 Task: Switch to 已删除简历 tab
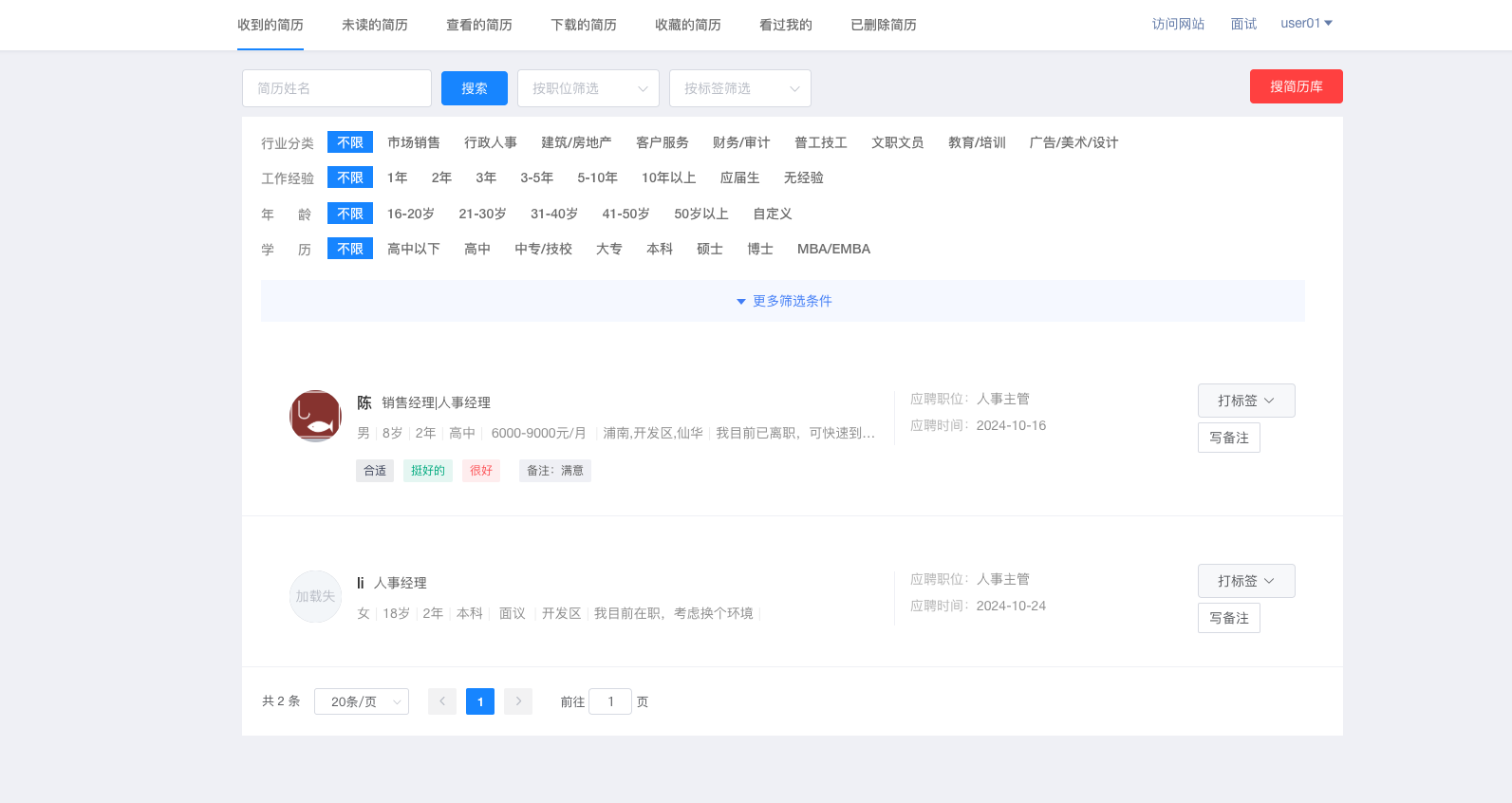pyautogui.click(x=884, y=25)
